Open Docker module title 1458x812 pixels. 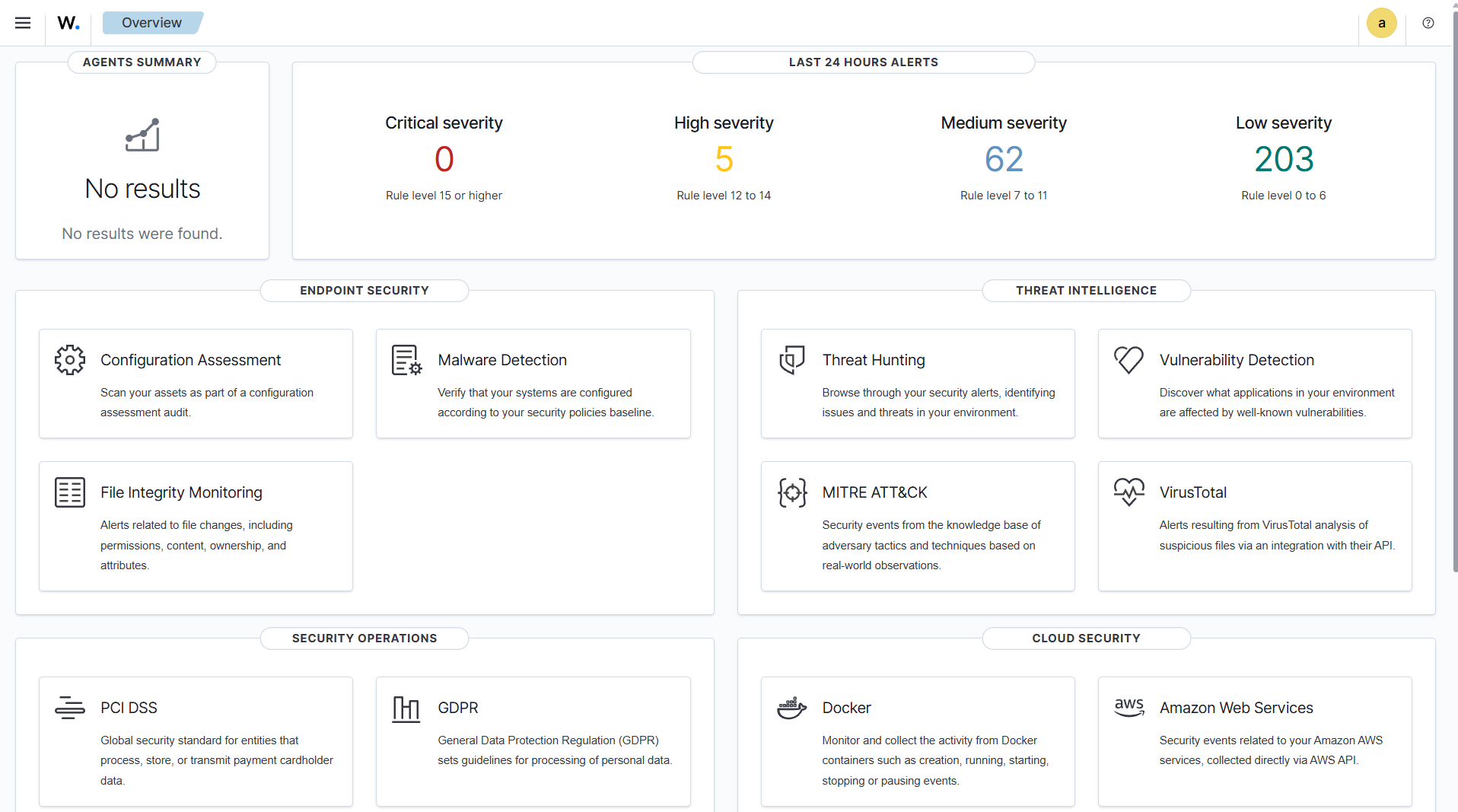846,708
